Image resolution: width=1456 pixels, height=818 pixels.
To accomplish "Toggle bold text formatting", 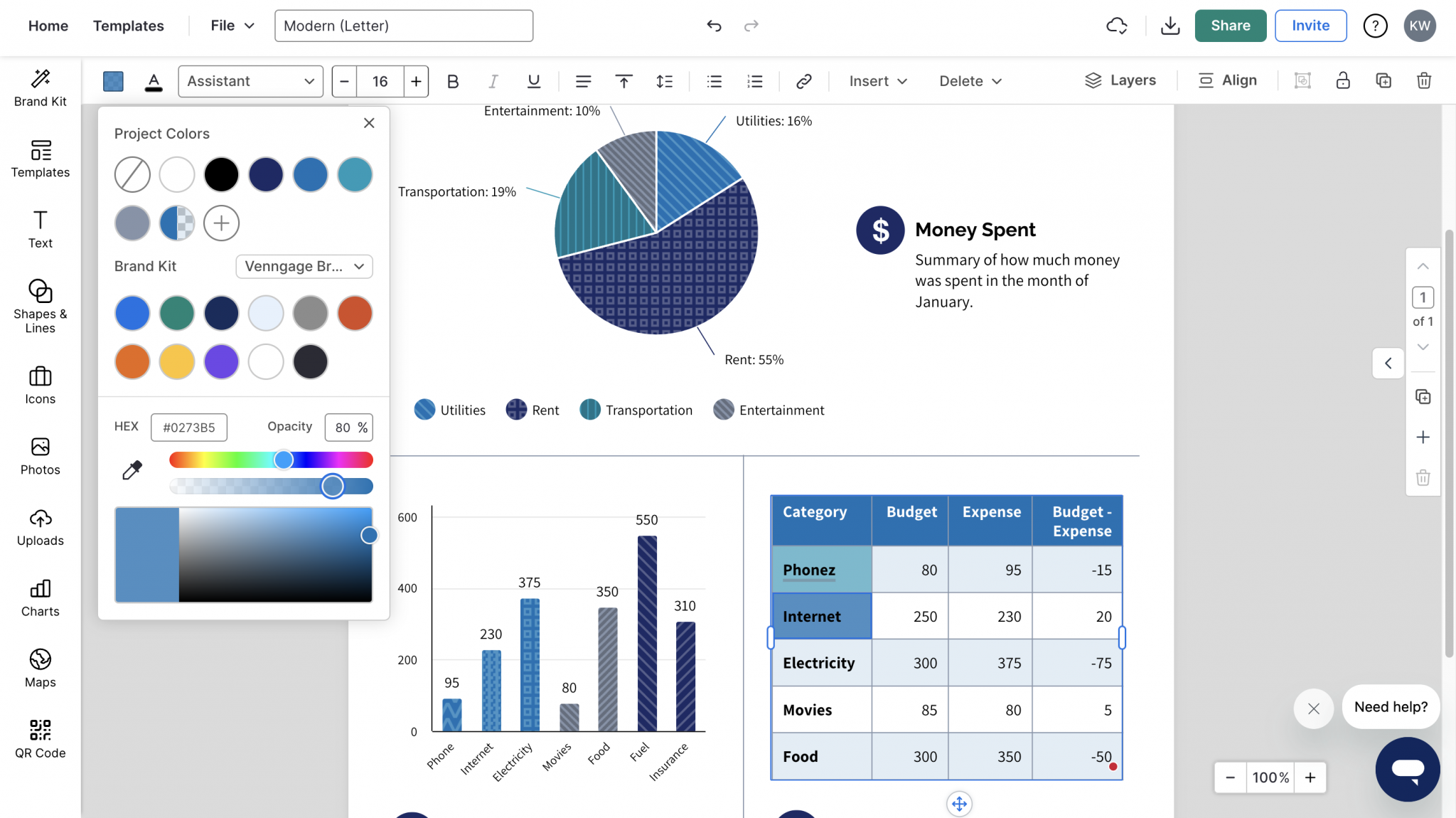I will tap(453, 81).
